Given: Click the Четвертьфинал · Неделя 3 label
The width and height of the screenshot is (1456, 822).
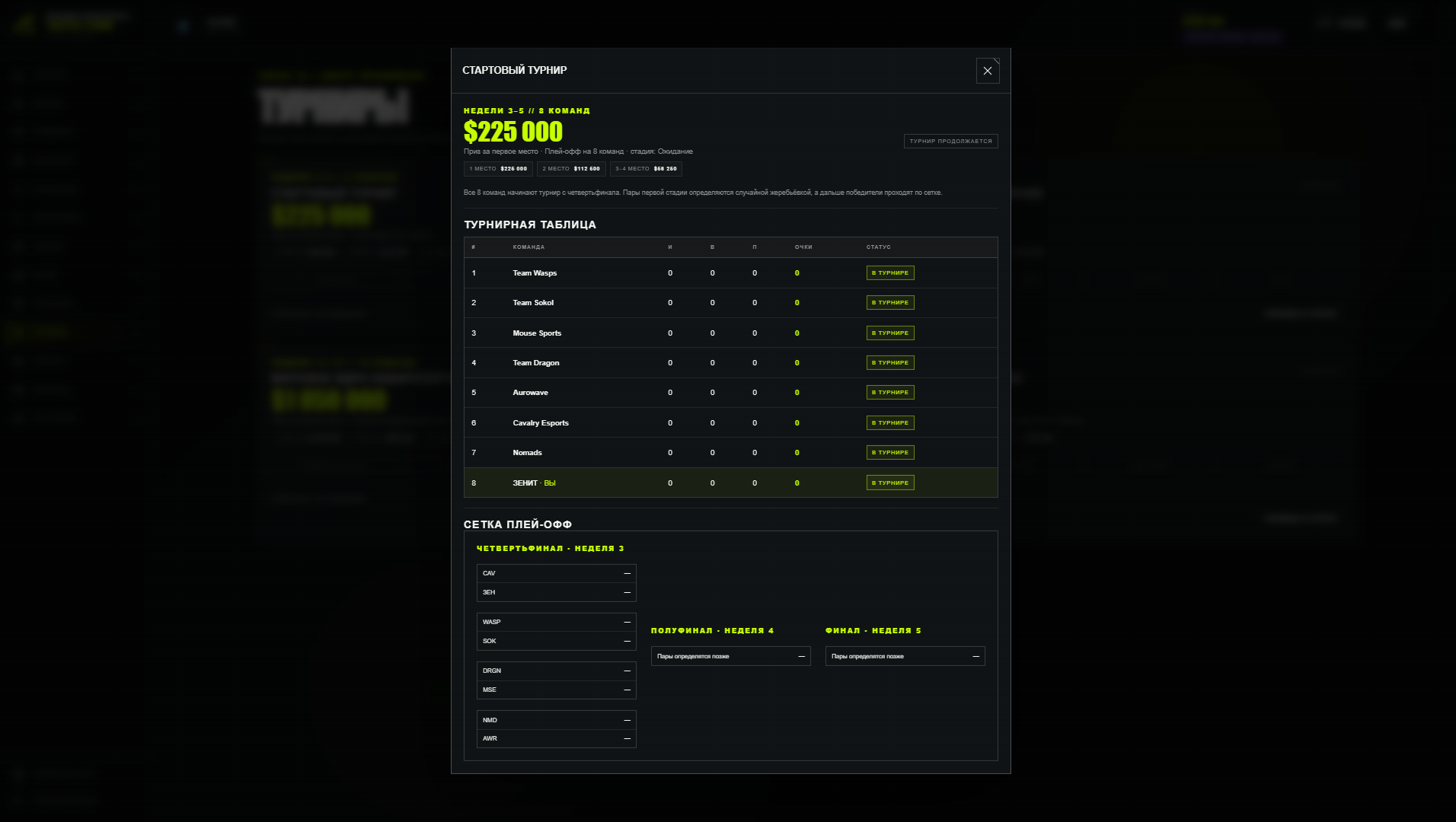Looking at the screenshot, I should tap(551, 549).
